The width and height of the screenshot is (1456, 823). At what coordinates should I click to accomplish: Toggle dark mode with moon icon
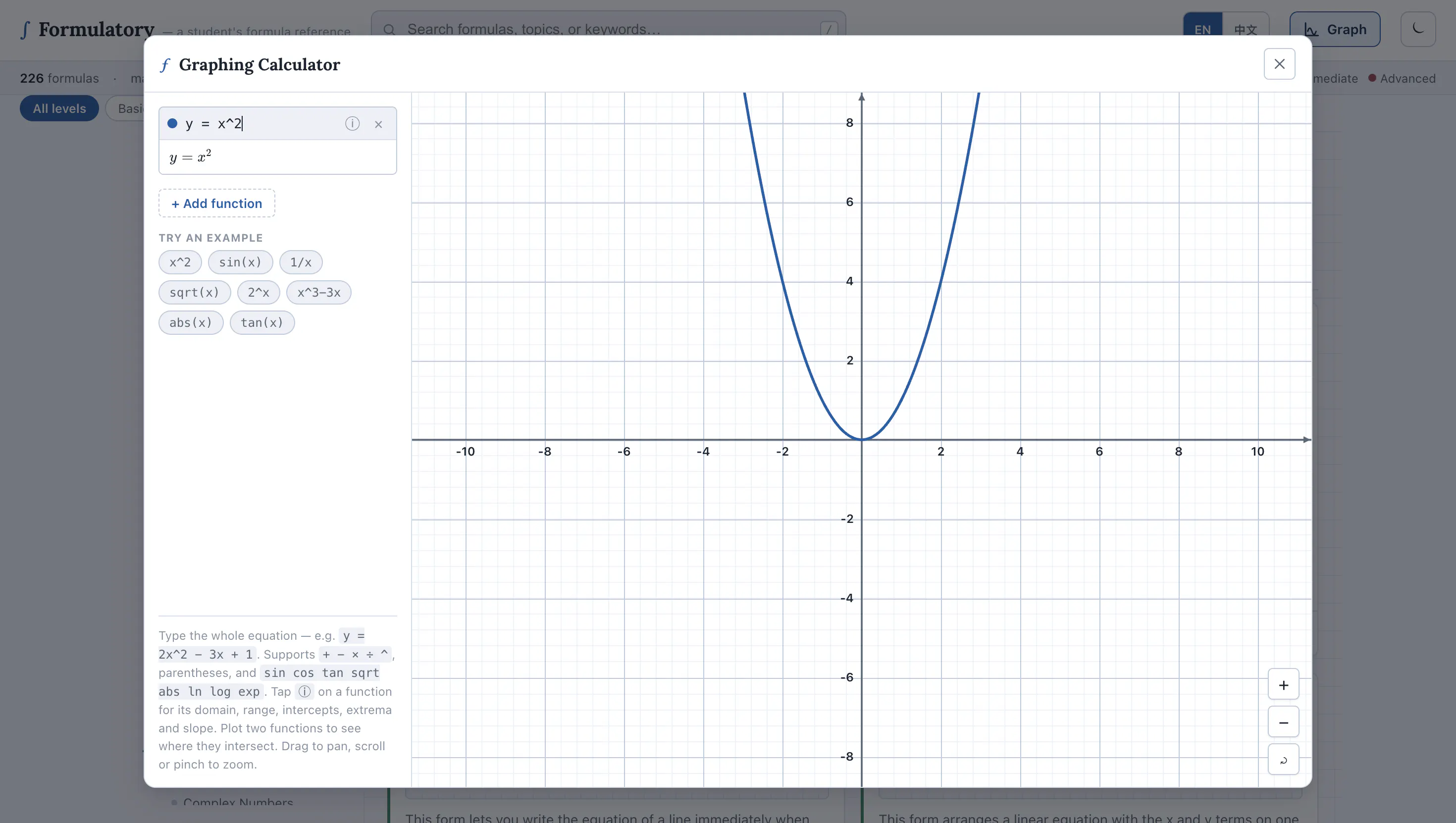1417,29
